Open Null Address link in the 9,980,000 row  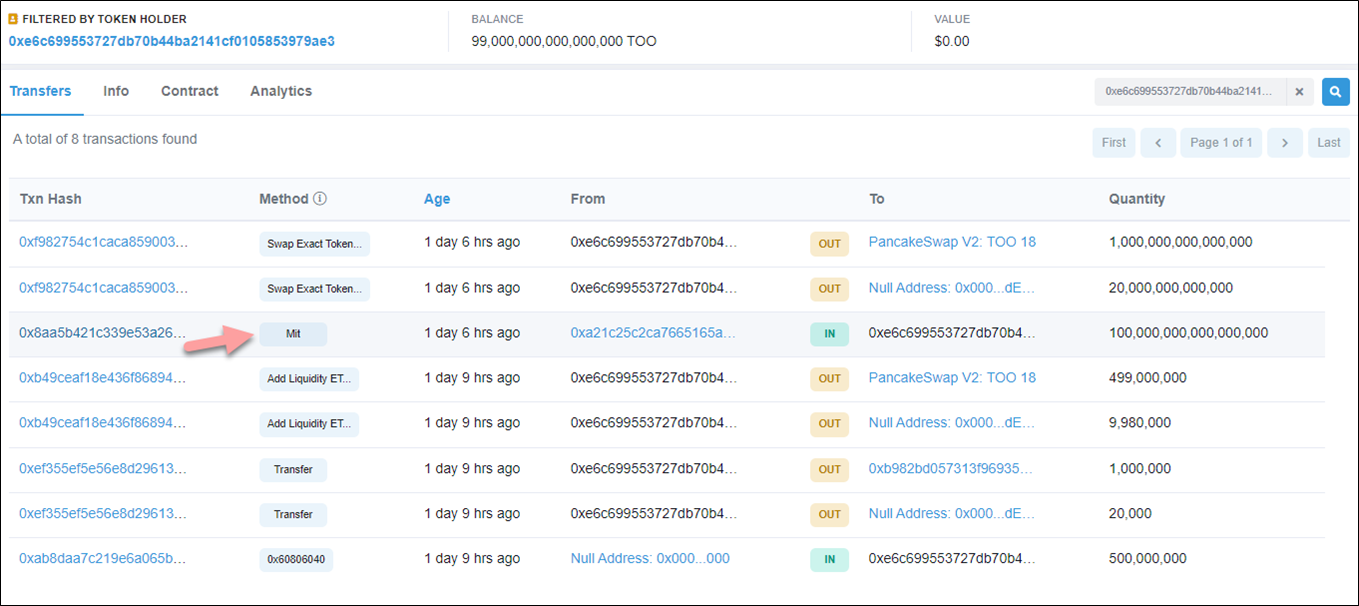coord(952,423)
